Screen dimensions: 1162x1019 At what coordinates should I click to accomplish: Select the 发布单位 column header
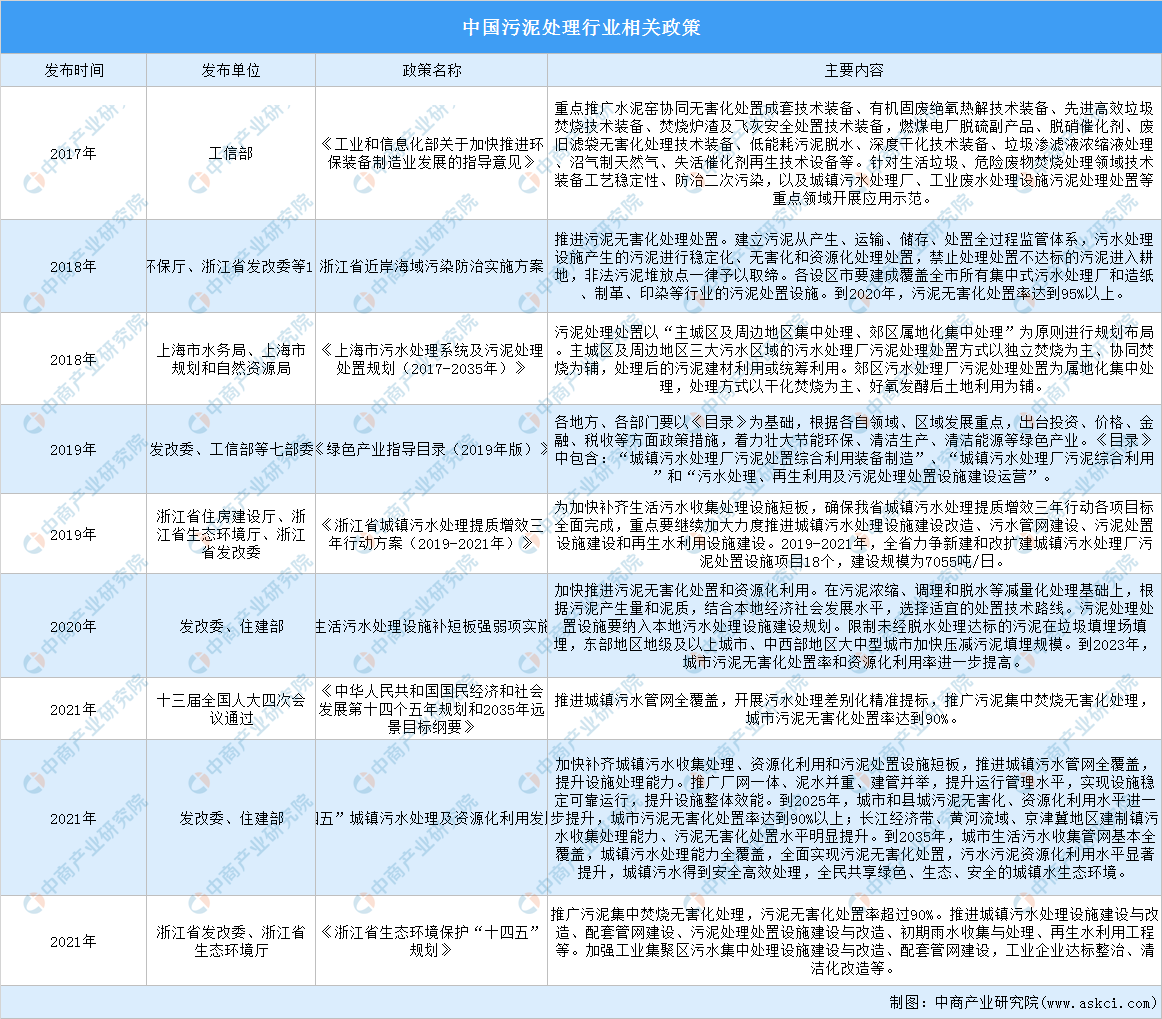coord(231,71)
